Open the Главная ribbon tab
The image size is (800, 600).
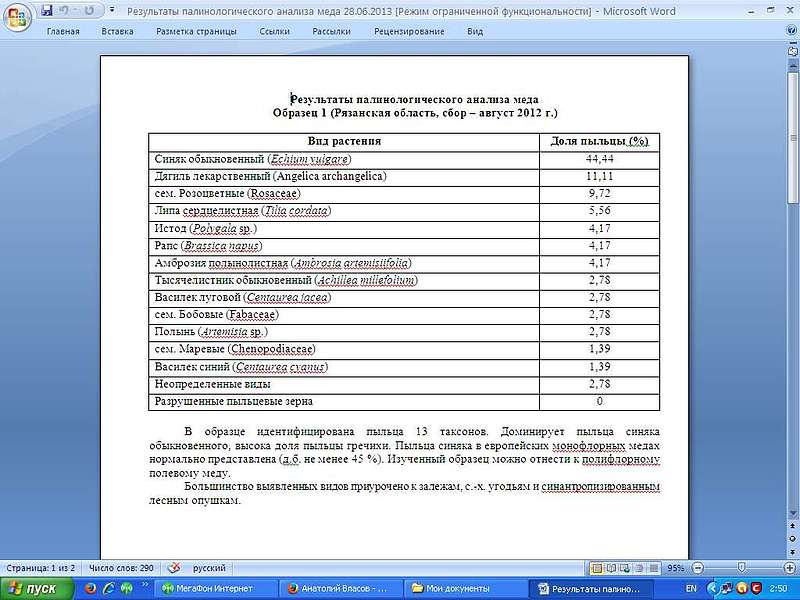click(x=63, y=31)
